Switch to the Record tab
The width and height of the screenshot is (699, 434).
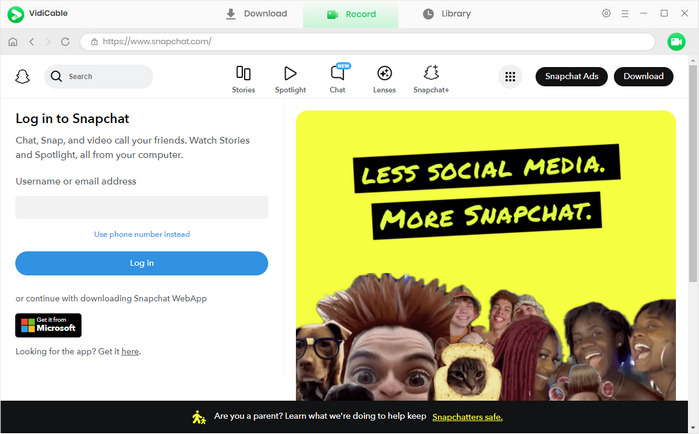click(351, 14)
